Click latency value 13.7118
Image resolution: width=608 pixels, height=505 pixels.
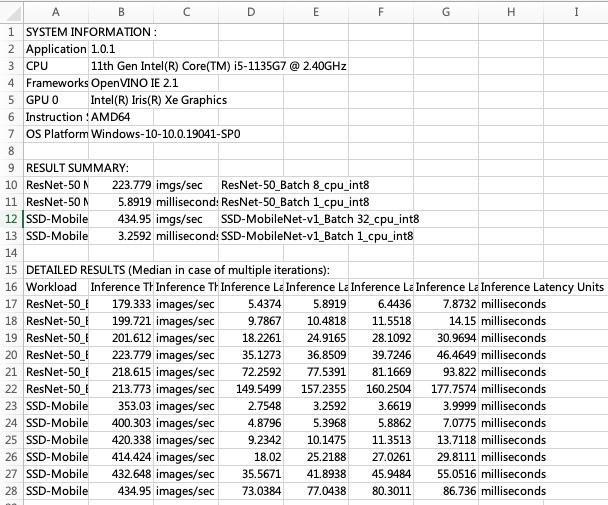pos(446,440)
